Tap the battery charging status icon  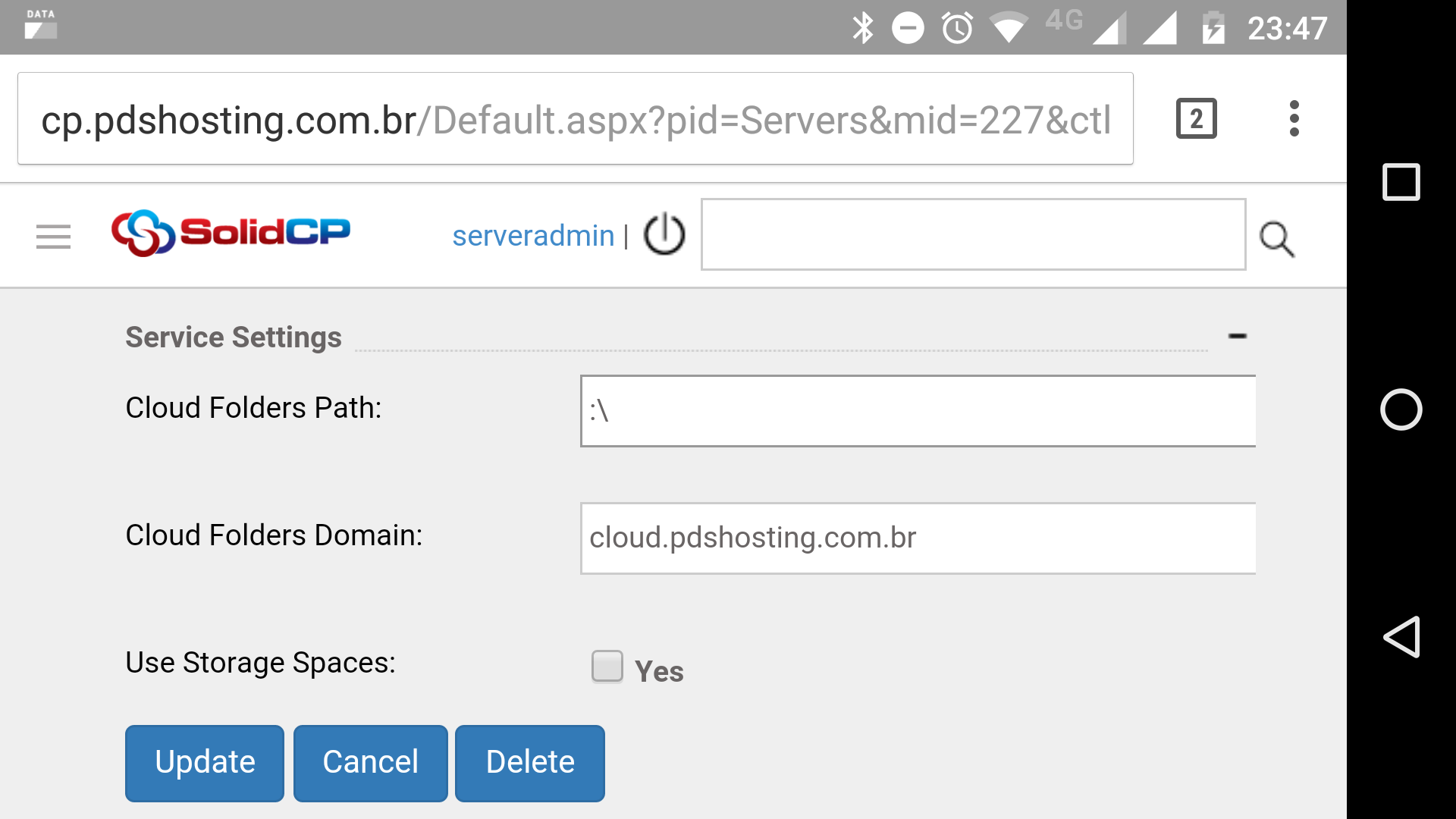(1213, 29)
